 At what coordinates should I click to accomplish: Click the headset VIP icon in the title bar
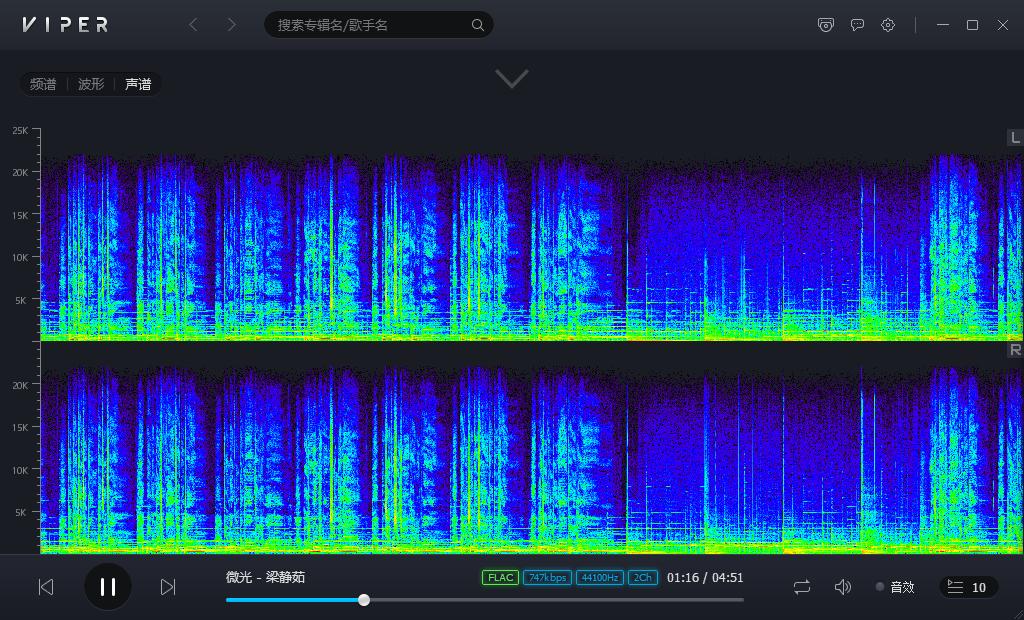click(x=826, y=25)
